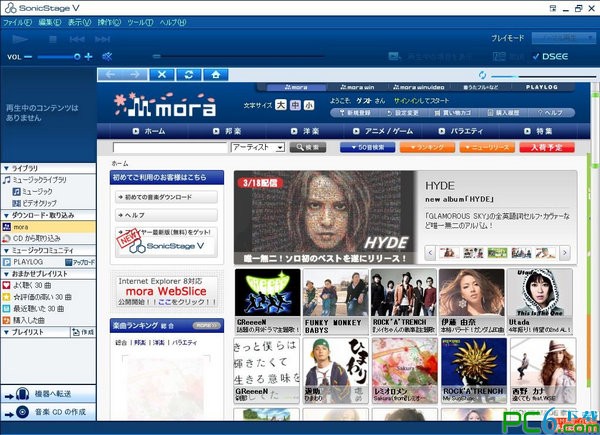Stop page loading with the X button

point(162,75)
